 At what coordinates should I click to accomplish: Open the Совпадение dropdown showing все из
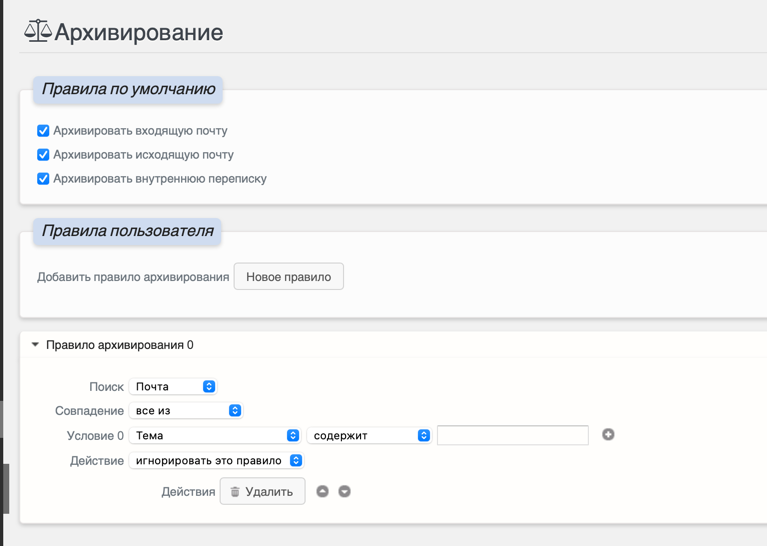coord(186,411)
